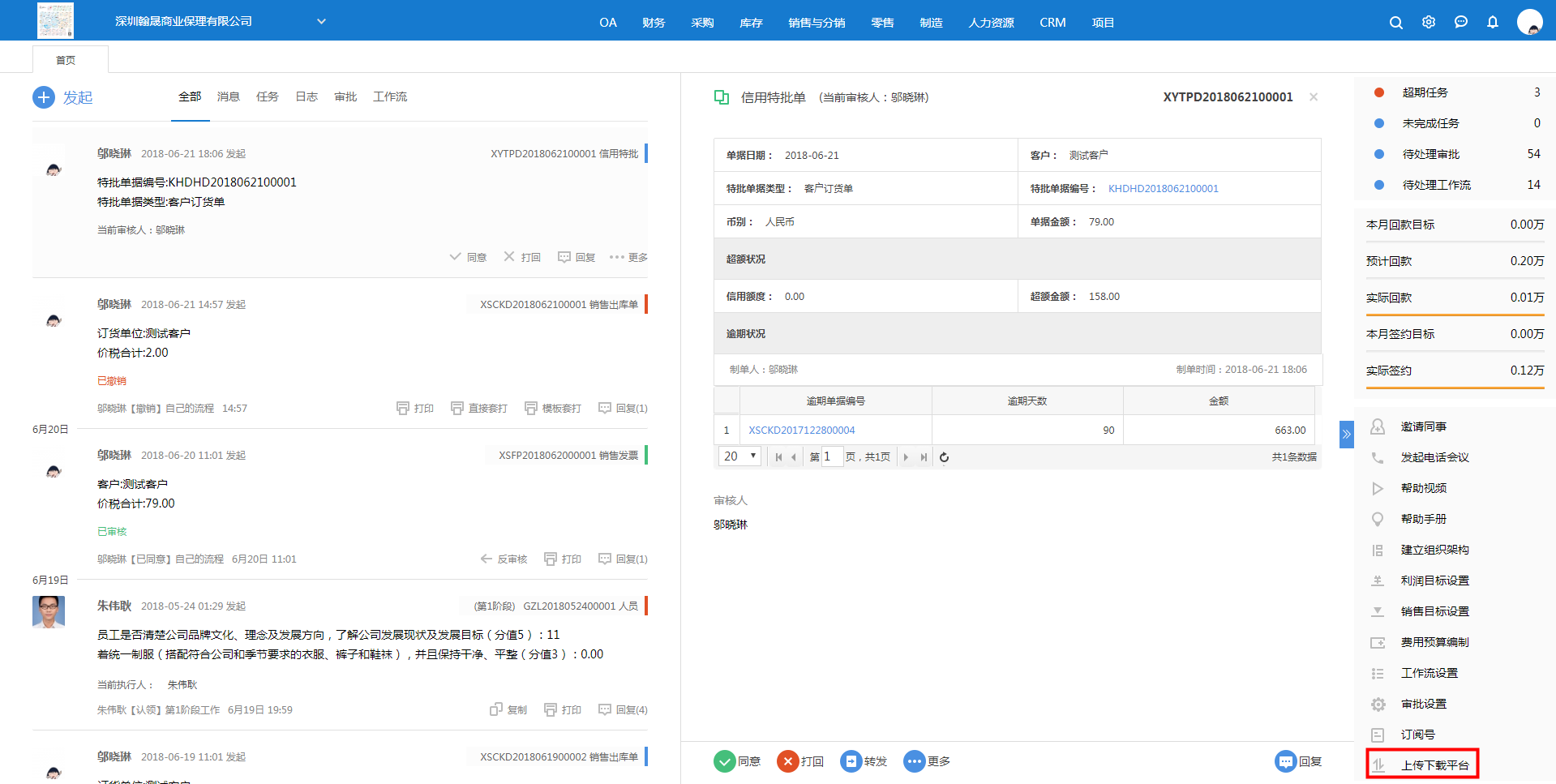Open the 销售与分销 menu

[817, 23]
